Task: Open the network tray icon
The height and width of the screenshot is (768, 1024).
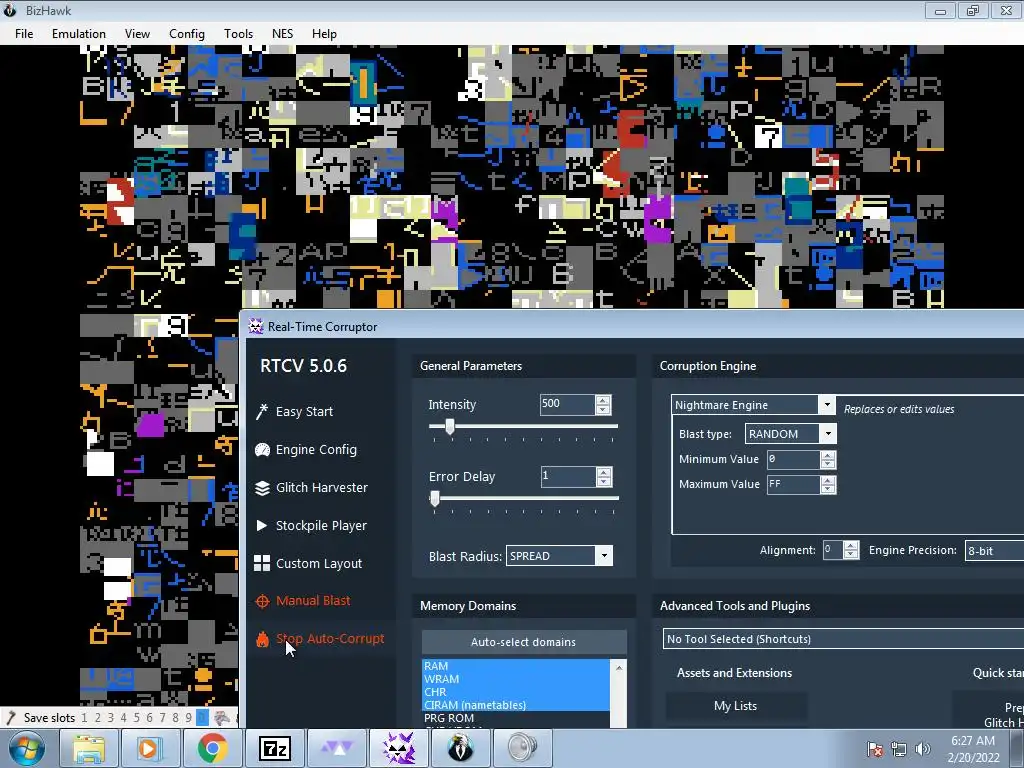Action: (899, 749)
